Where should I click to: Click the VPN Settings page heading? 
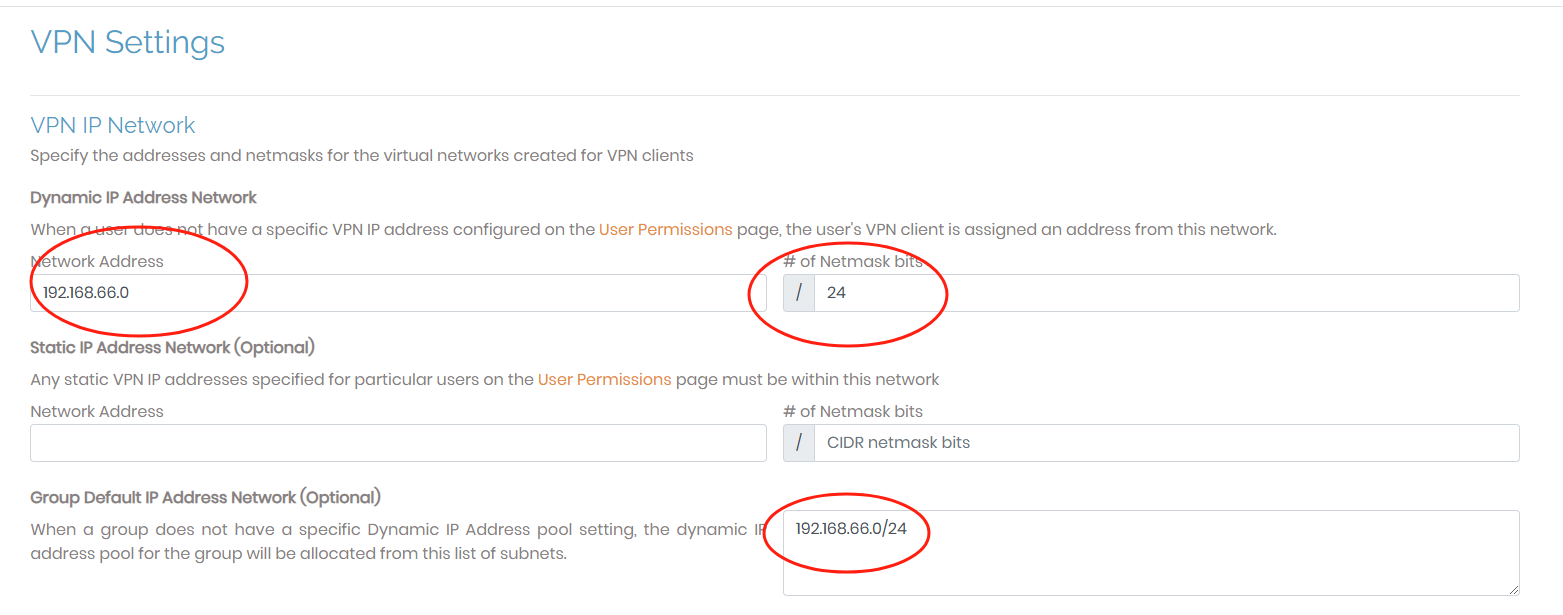(x=128, y=42)
